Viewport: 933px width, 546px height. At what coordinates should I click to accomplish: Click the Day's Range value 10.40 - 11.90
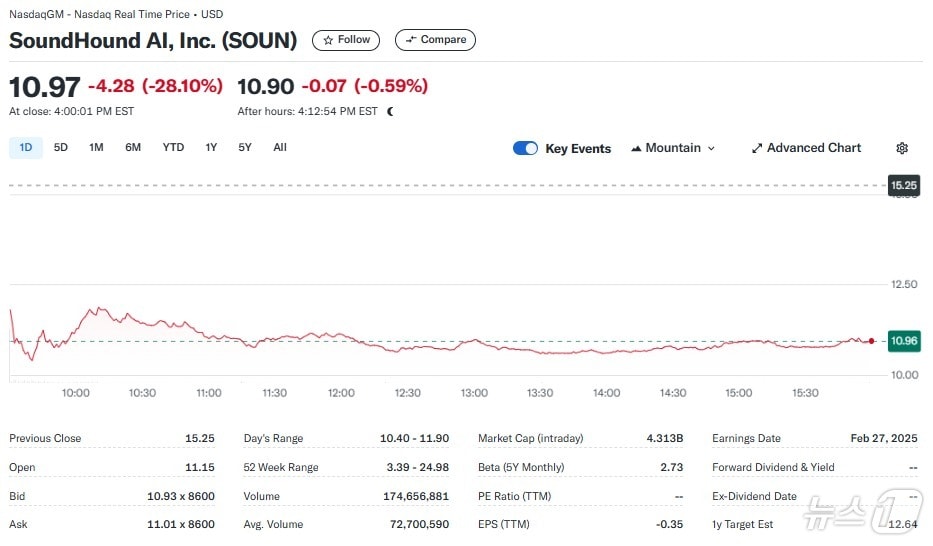415,438
